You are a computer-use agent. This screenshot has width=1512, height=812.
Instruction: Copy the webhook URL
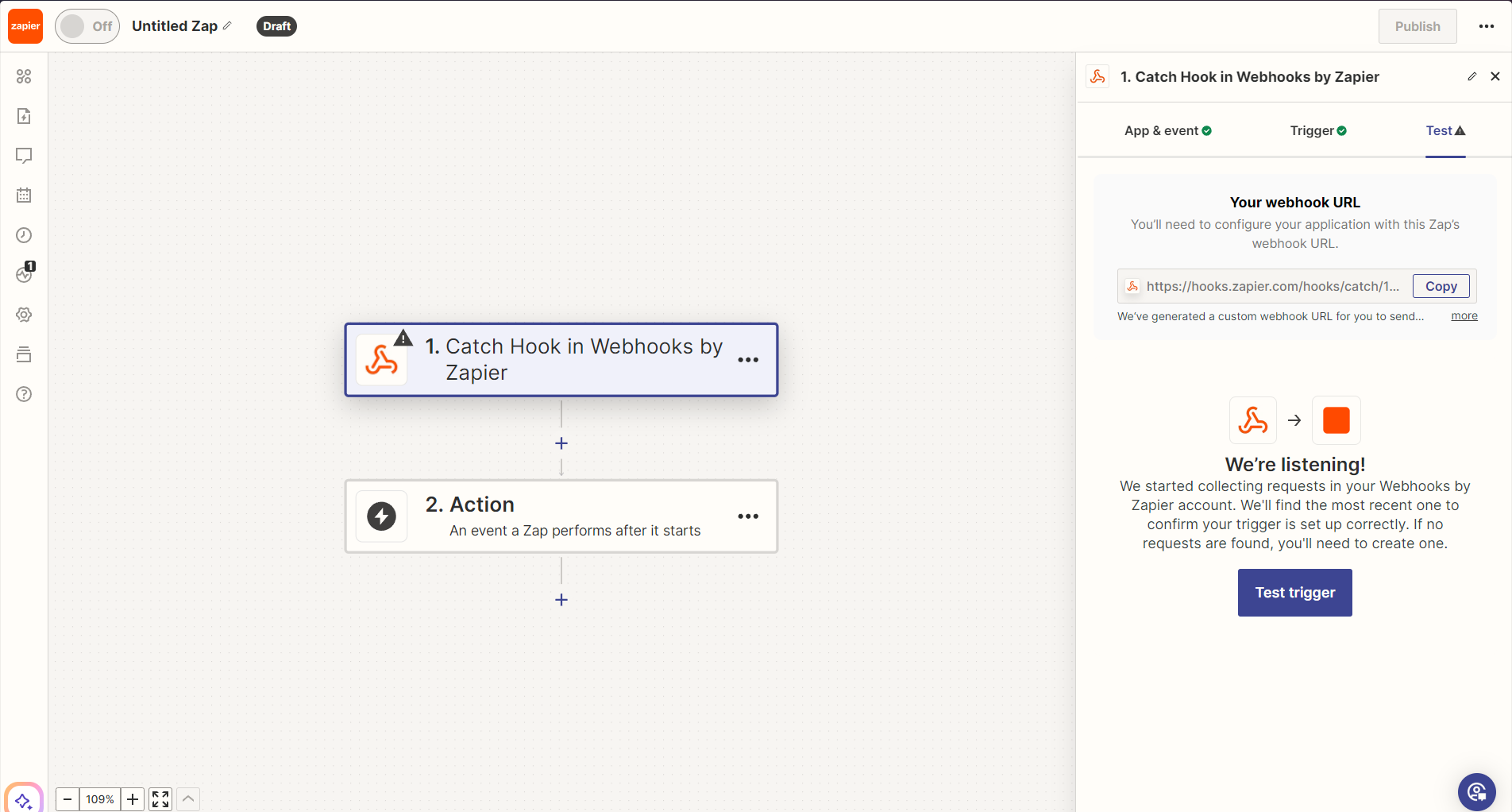pos(1441,286)
